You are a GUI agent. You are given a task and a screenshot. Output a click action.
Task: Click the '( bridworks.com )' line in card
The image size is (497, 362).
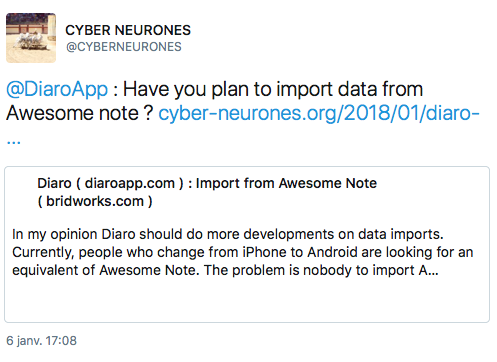[95, 201]
